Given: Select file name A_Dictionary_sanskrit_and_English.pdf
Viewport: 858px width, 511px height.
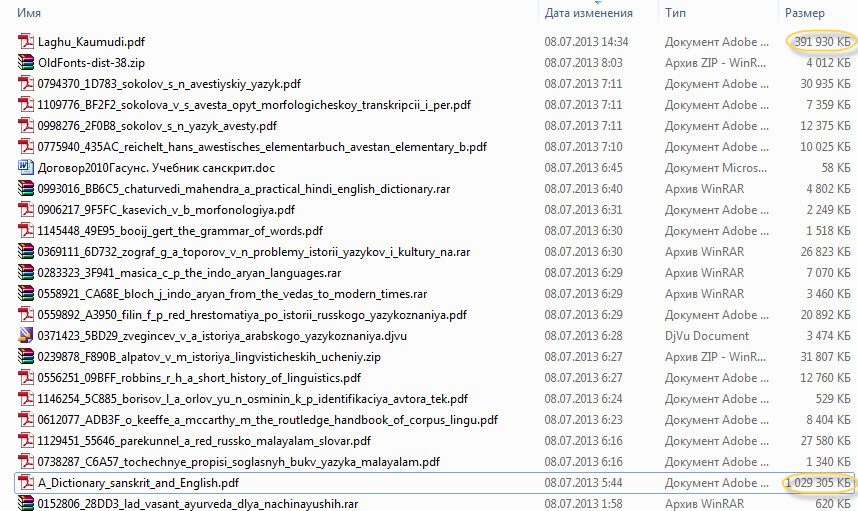Looking at the screenshot, I should pos(138,483).
